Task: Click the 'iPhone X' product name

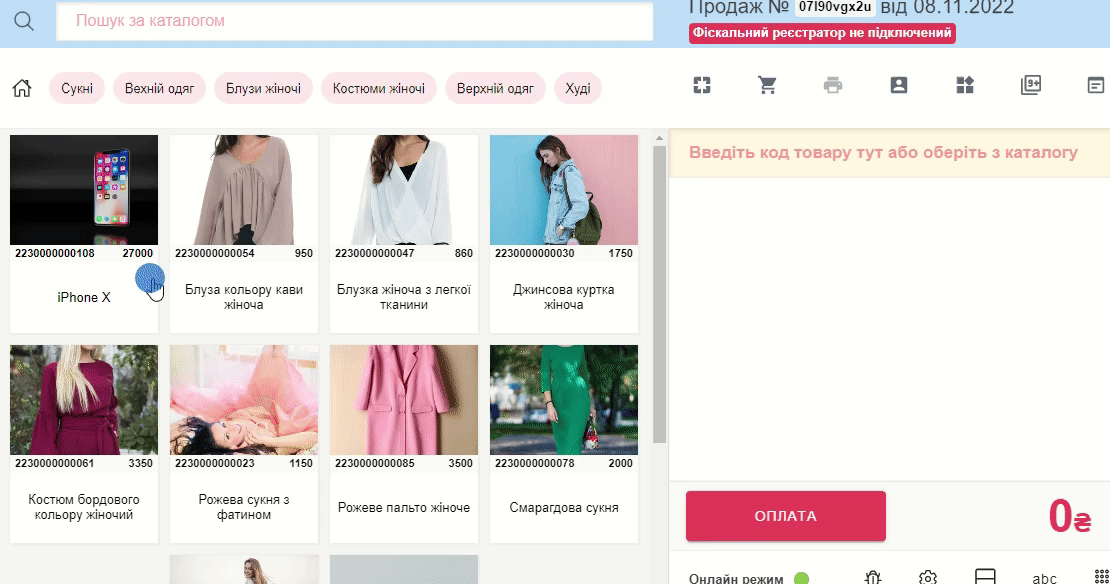Action: pos(84,297)
